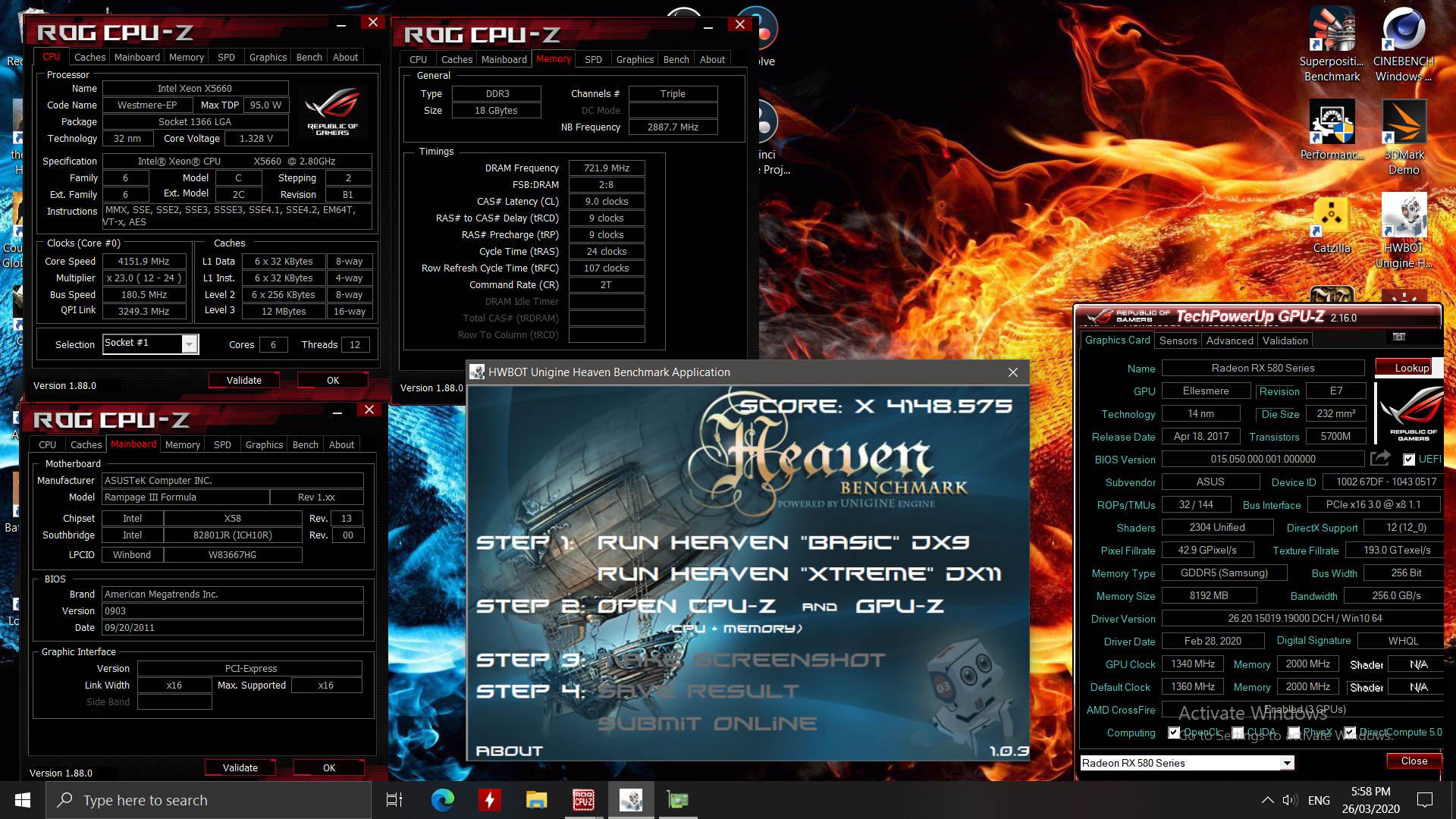The width and height of the screenshot is (1456, 819).
Task: Open Task View from the taskbar
Action: point(394,800)
